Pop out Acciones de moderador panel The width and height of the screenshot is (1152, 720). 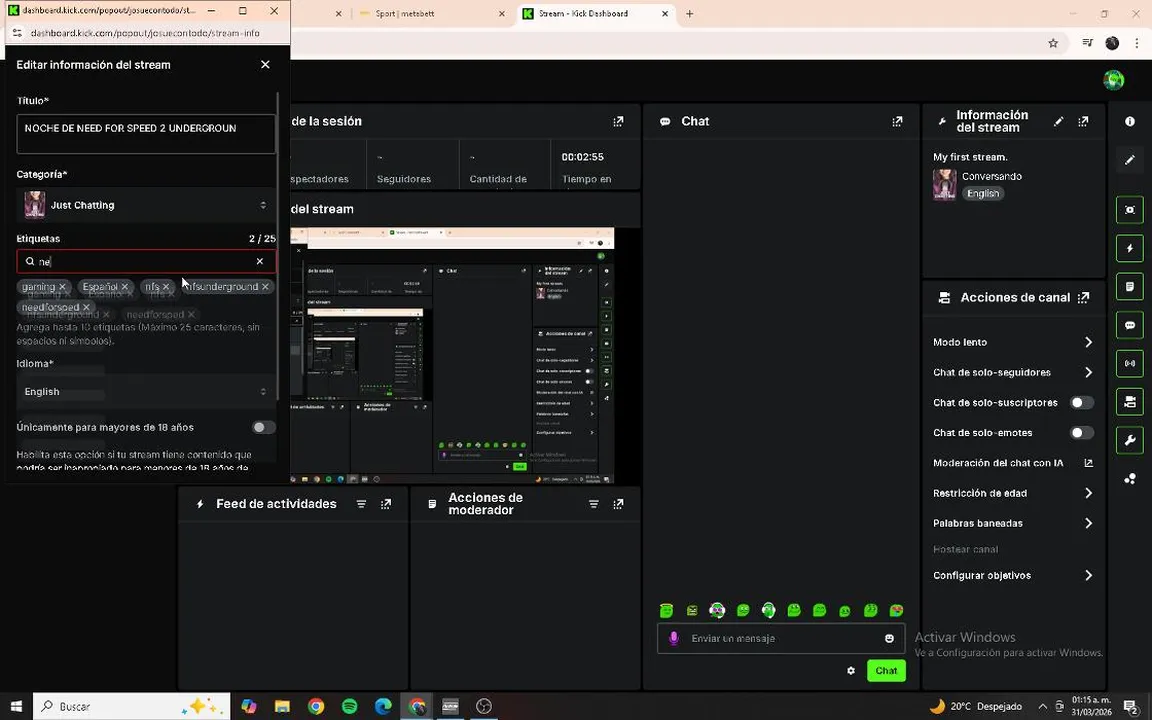tap(619, 504)
